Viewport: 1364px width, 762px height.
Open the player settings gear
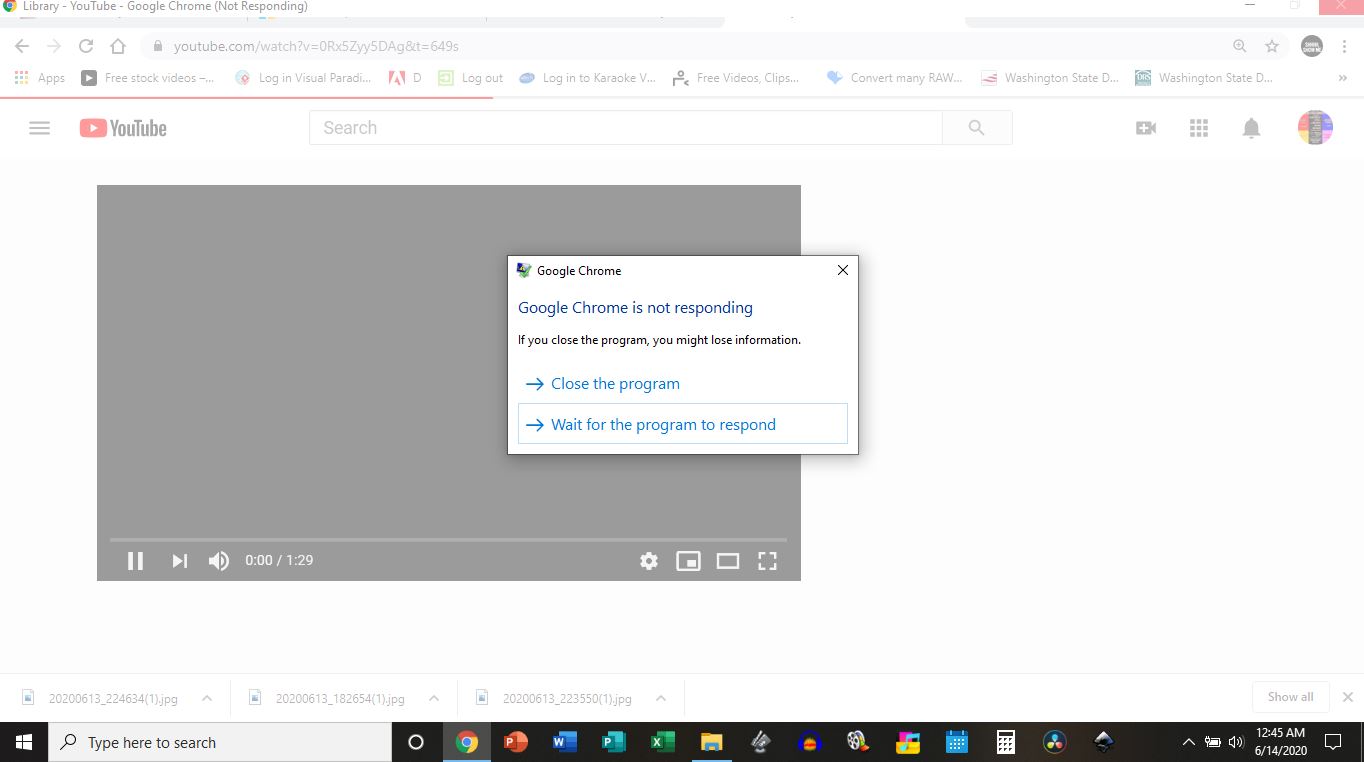click(x=649, y=561)
